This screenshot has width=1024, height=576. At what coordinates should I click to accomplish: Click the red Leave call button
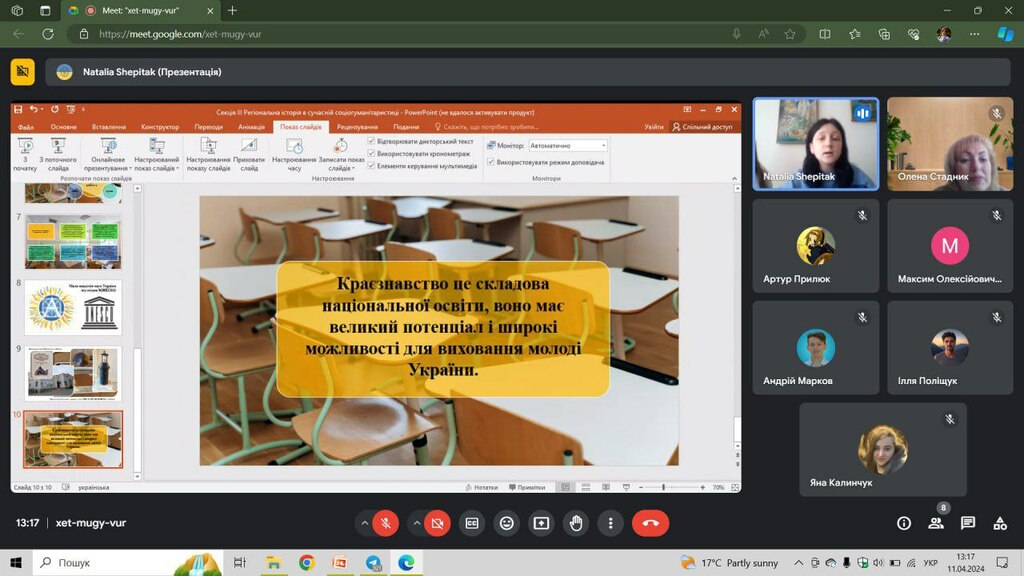651,523
